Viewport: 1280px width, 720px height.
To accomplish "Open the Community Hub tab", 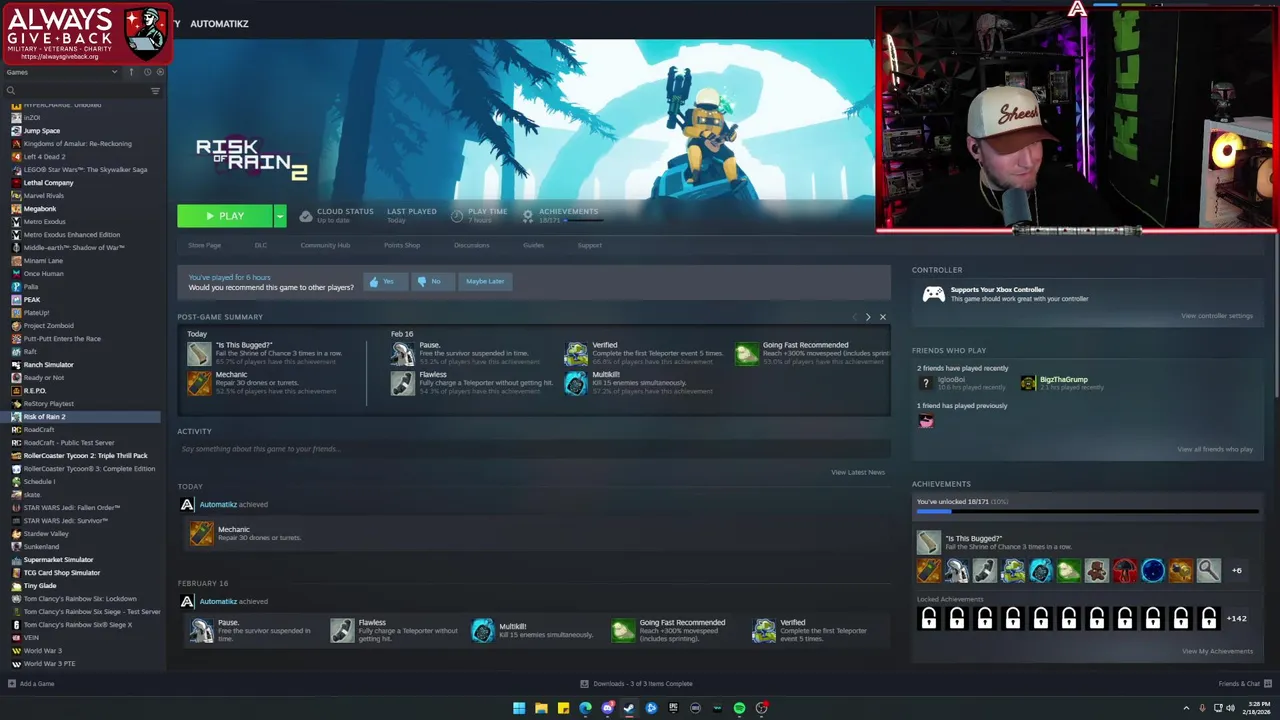I will 325,245.
